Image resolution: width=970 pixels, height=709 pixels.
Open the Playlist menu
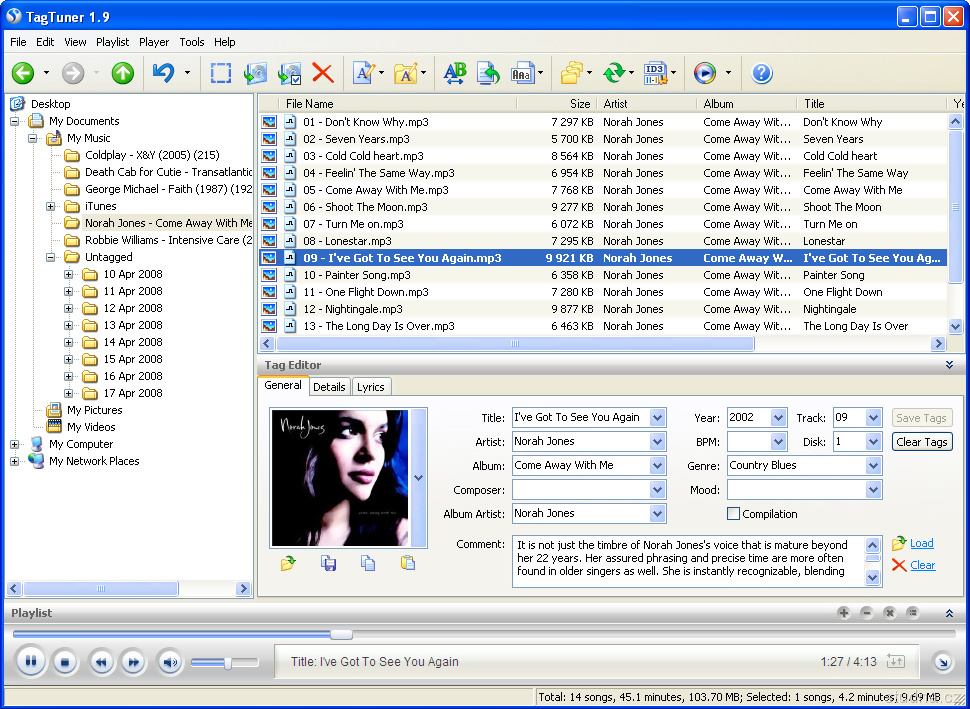(112, 42)
